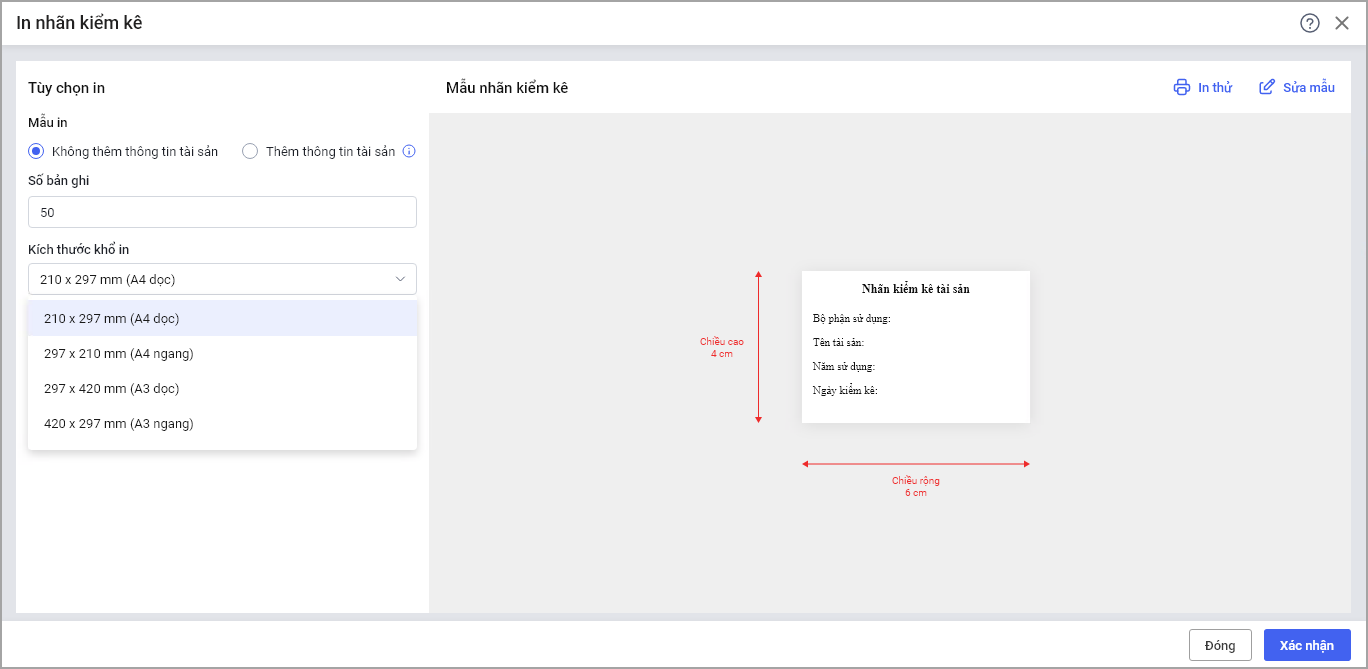Click the Chiều rộng 6 cm dimension label

coord(916,487)
